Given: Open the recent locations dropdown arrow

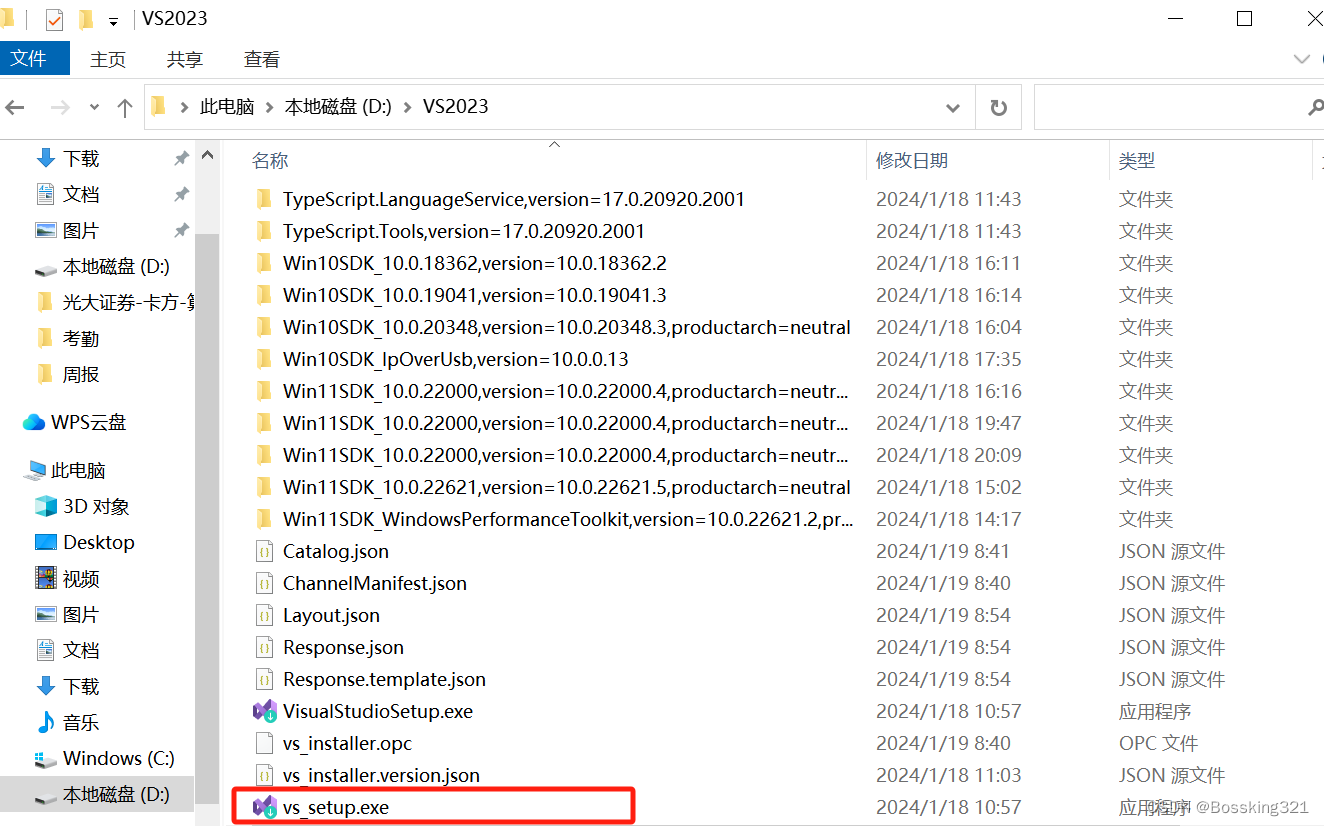Looking at the screenshot, I should [x=94, y=107].
